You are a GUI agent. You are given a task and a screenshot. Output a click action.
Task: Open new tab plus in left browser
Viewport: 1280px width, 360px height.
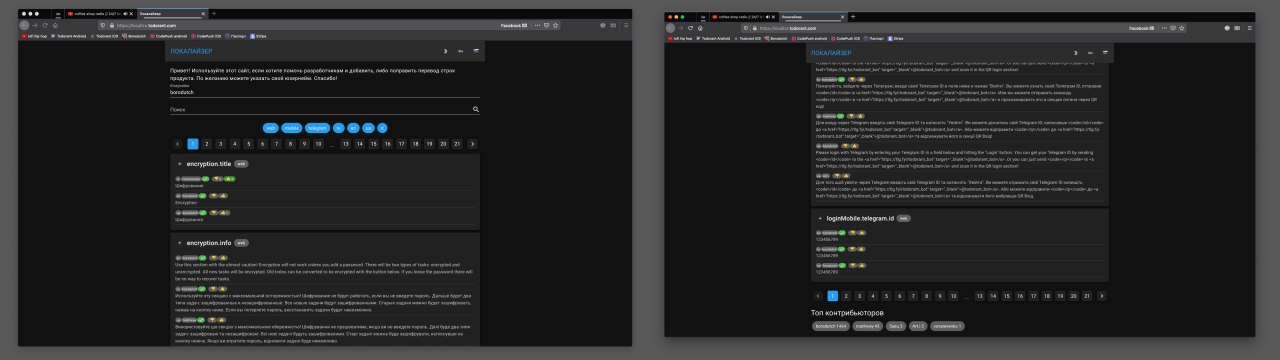pos(213,13)
